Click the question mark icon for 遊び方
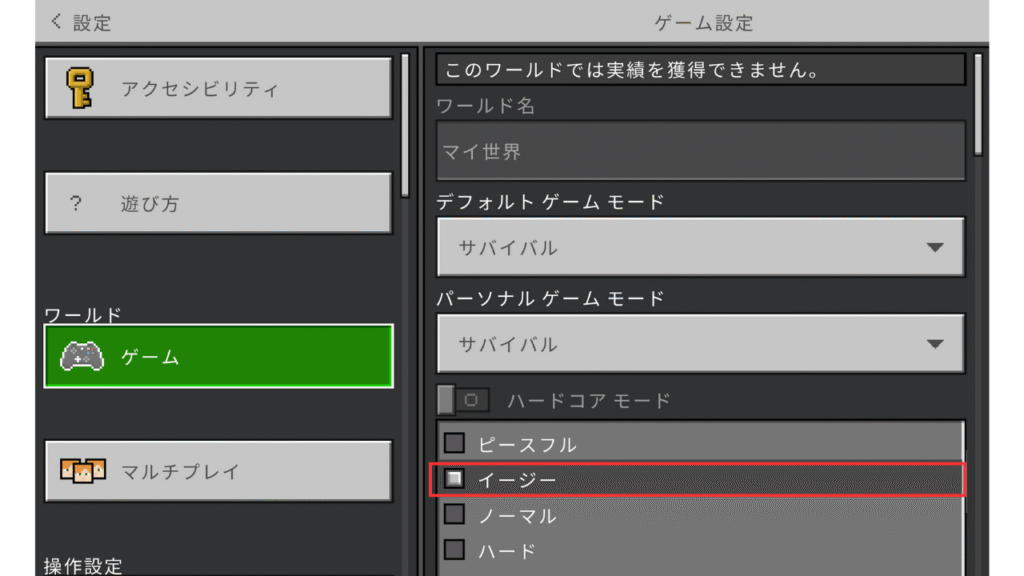This screenshot has width=1024, height=576. click(x=76, y=204)
